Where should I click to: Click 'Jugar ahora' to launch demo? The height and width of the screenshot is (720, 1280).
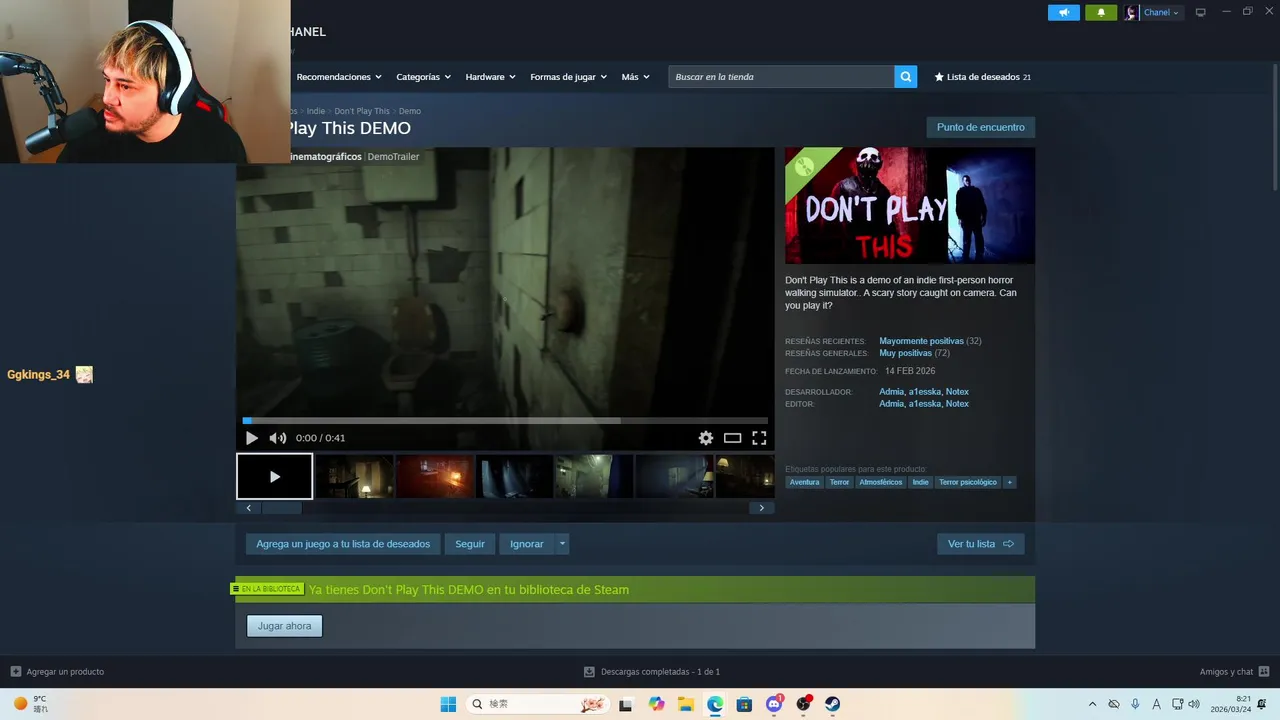285,626
